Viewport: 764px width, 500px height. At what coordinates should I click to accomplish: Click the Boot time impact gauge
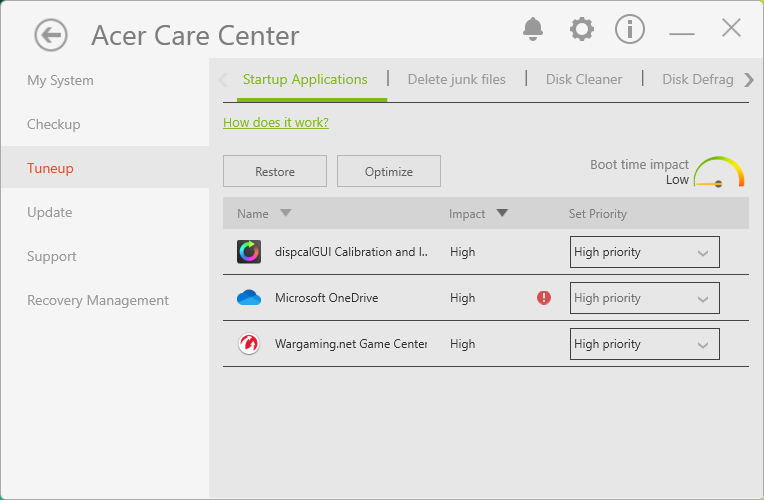click(719, 172)
